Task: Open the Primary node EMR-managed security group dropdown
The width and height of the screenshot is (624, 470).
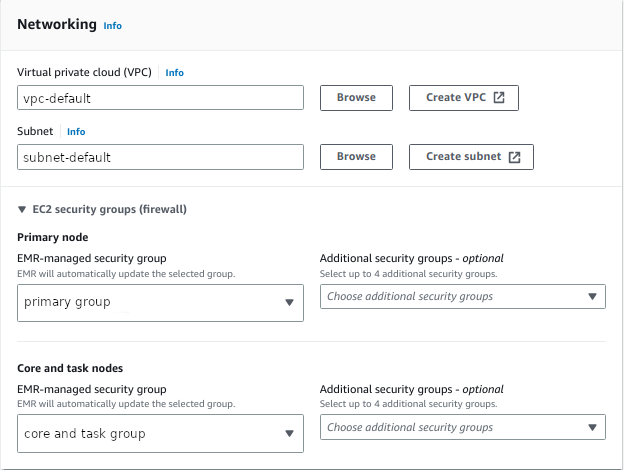Action: pyautogui.click(x=160, y=302)
